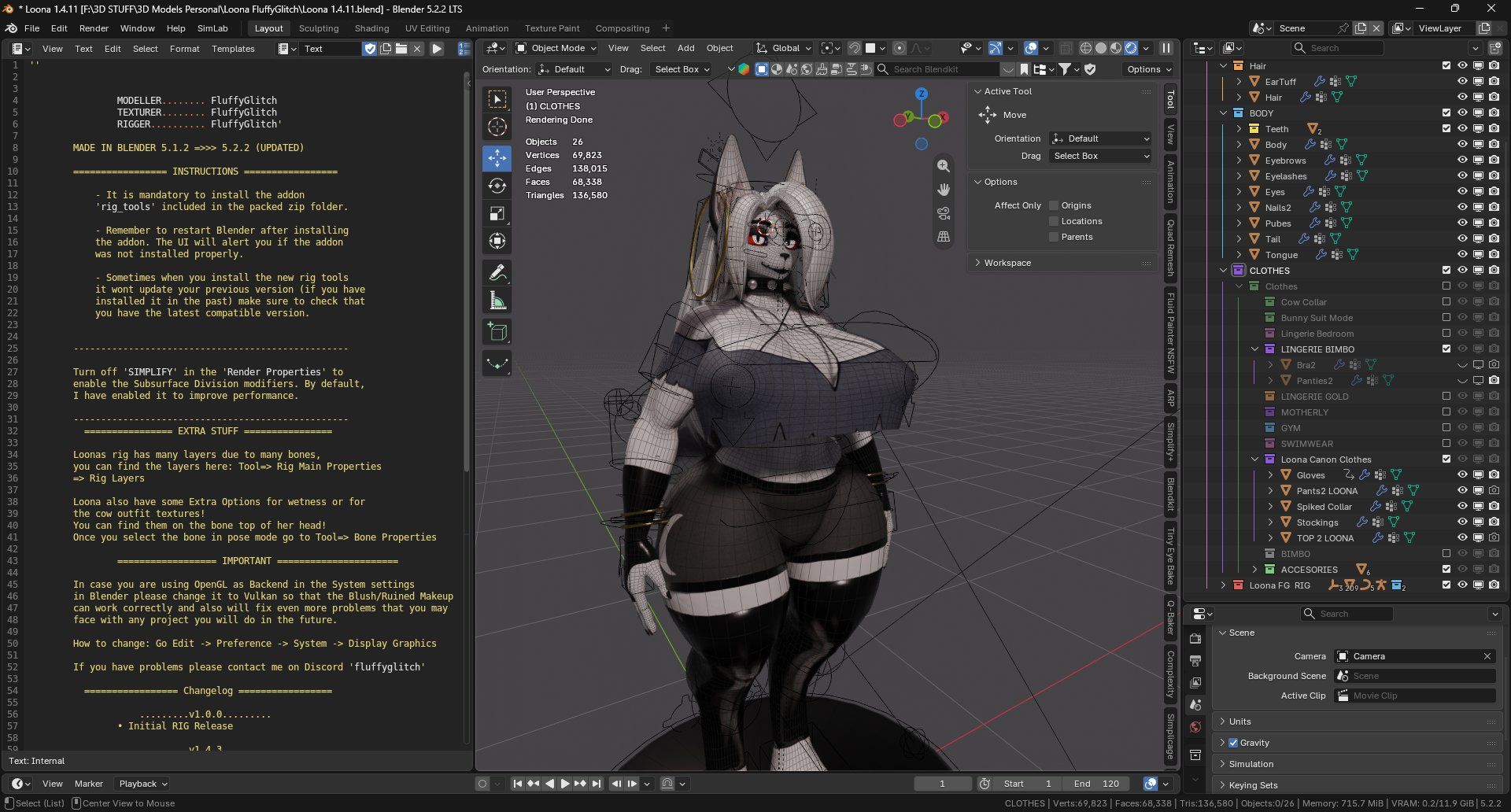1511x812 pixels.
Task: Select the Measure ruler tool
Action: click(x=497, y=300)
